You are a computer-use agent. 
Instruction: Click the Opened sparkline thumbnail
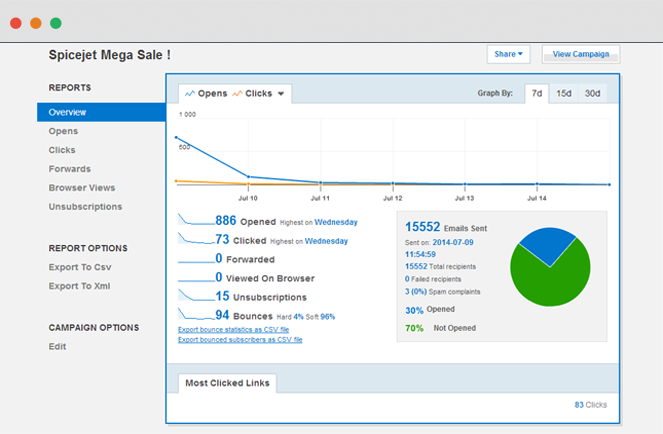[x=196, y=219]
